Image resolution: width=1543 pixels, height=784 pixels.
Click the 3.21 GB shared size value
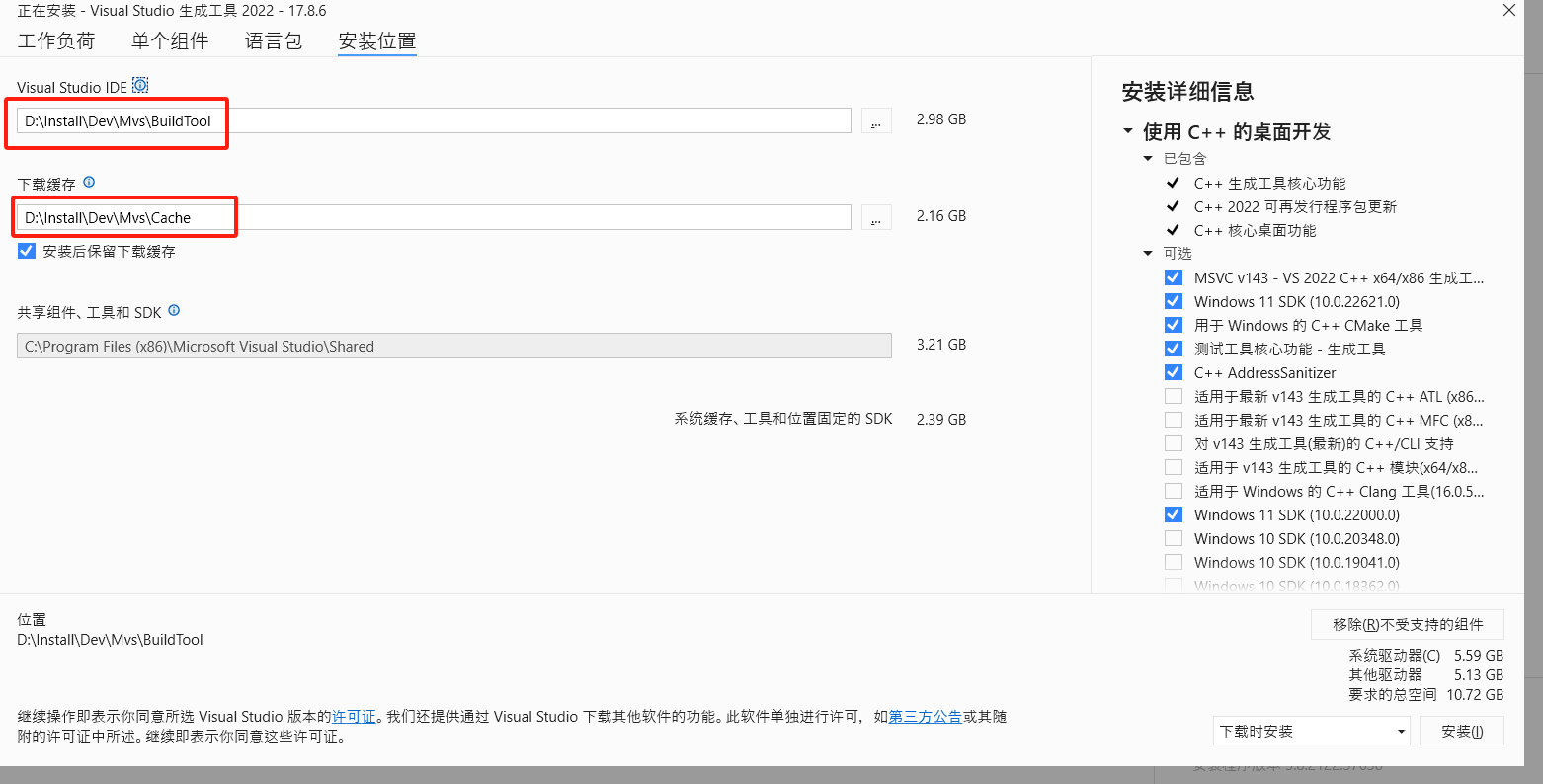(941, 345)
